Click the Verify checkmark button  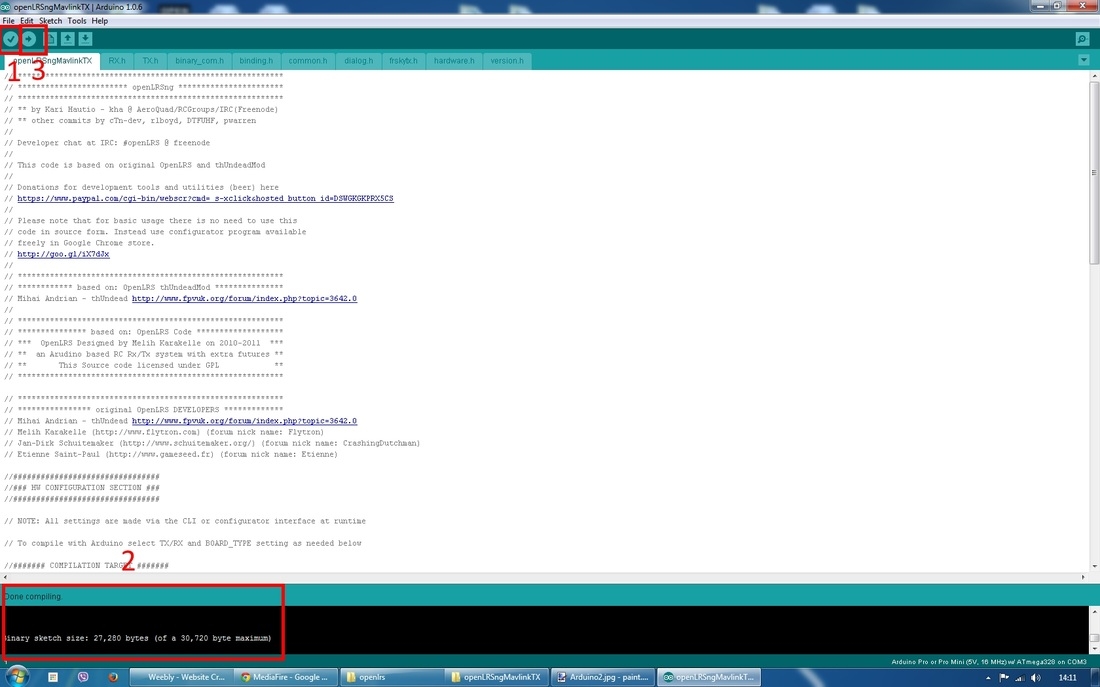[10, 39]
